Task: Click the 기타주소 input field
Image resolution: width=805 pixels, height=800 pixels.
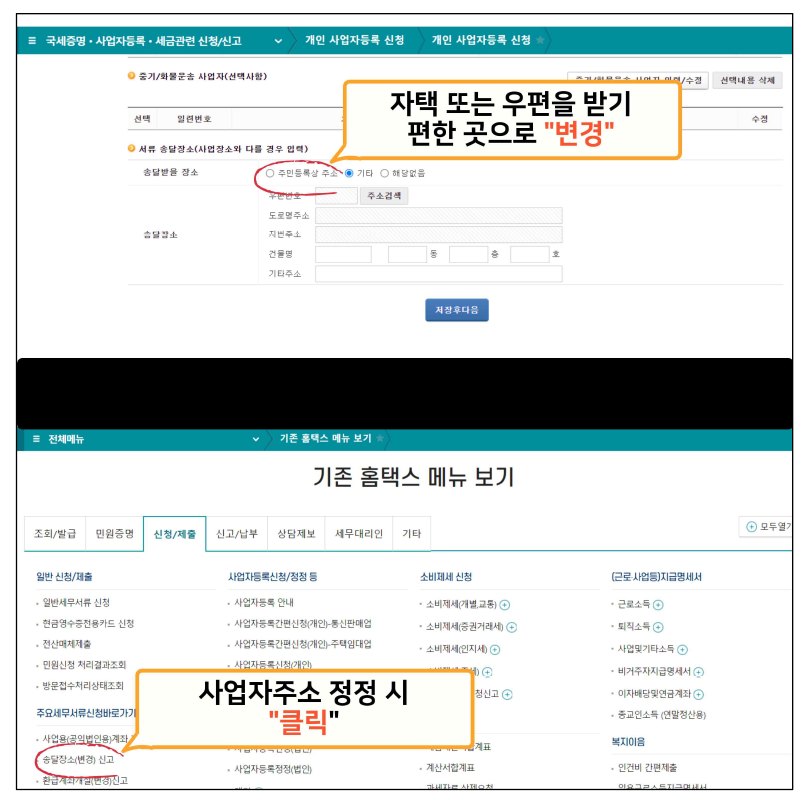Action: point(438,274)
